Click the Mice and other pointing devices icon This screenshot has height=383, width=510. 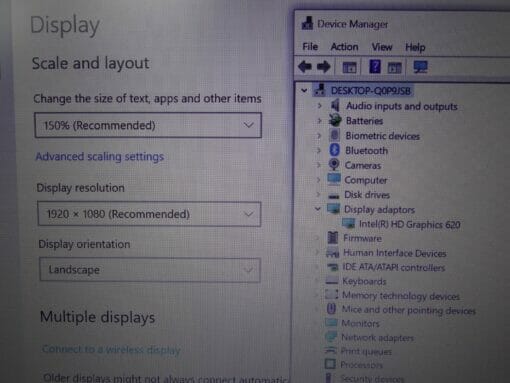coord(331,309)
